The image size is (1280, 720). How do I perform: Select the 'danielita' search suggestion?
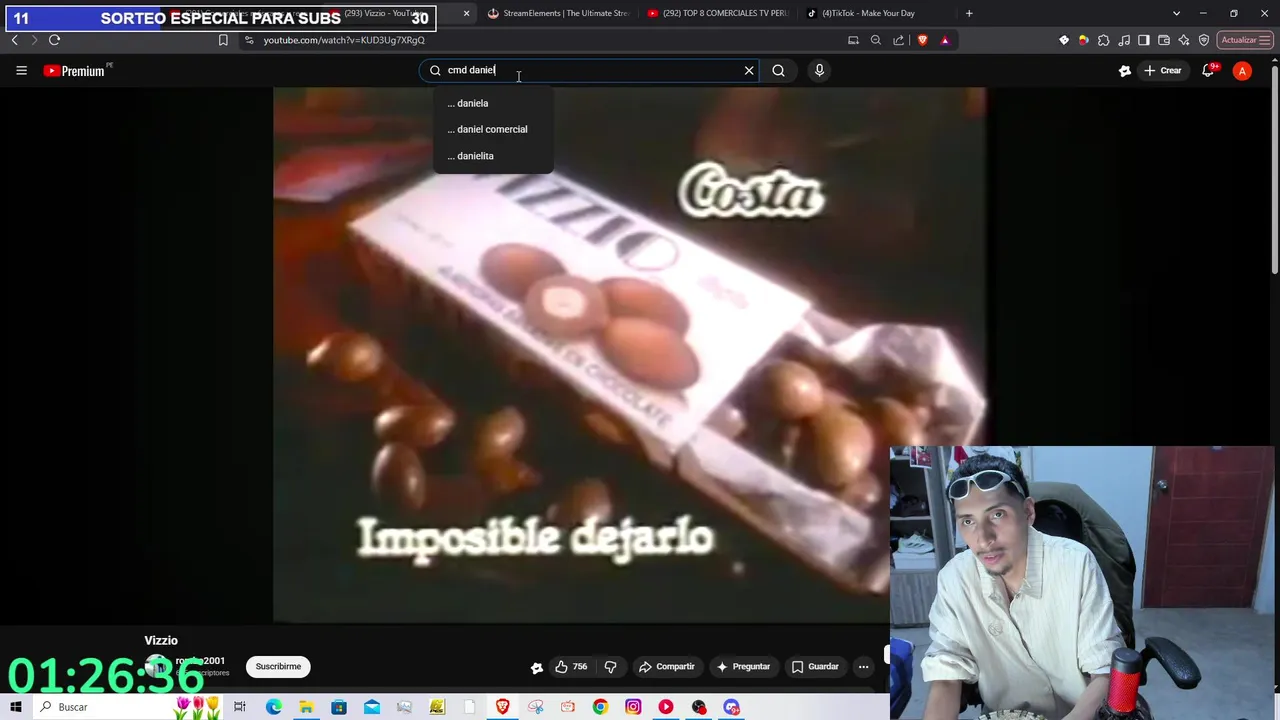pyautogui.click(x=493, y=156)
